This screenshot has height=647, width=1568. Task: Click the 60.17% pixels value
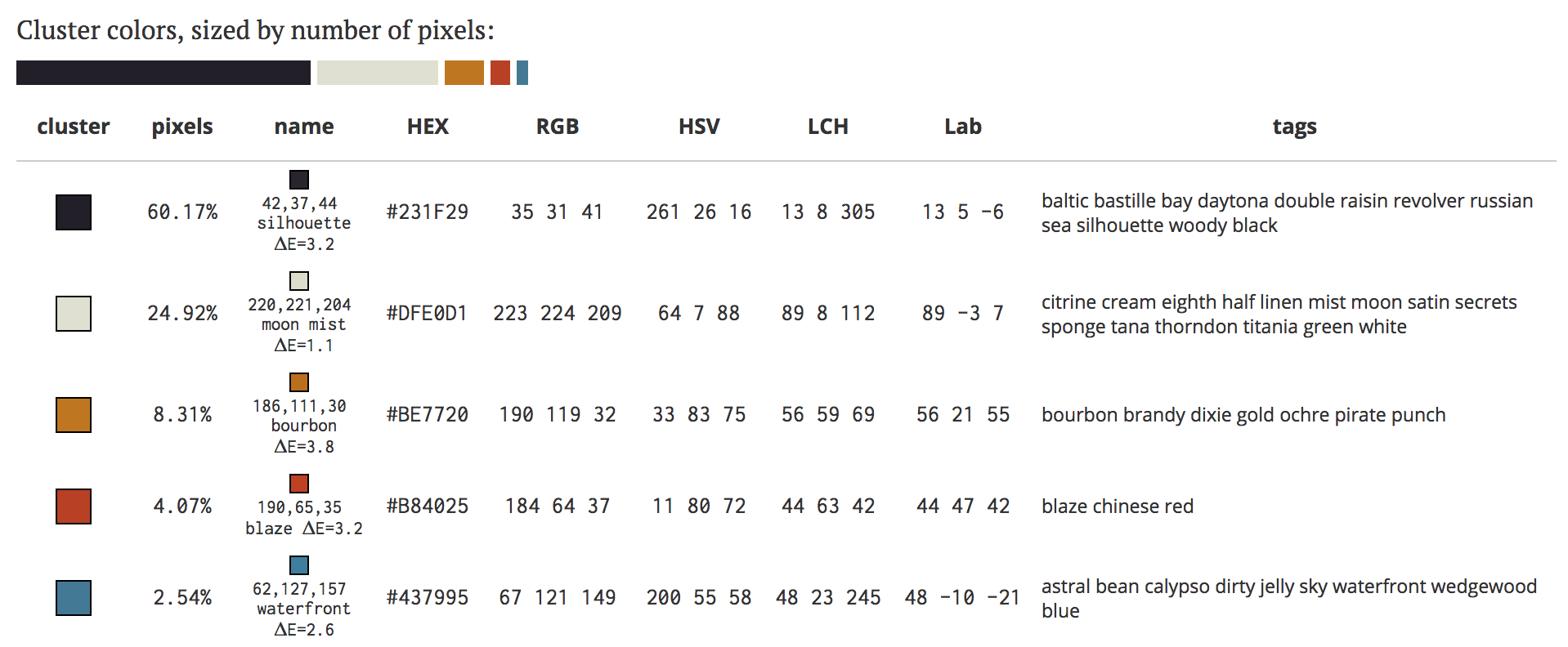(182, 212)
